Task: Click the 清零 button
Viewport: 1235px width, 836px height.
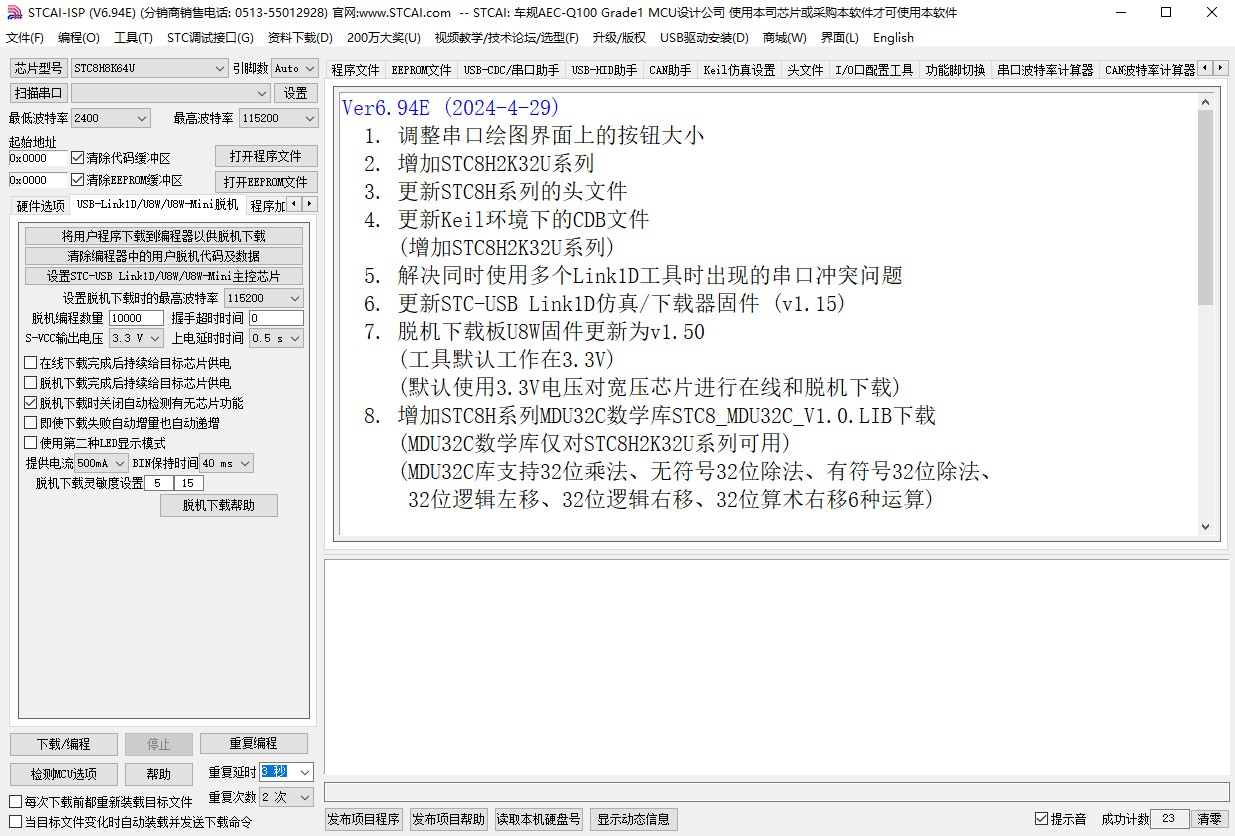Action: click(x=1209, y=818)
